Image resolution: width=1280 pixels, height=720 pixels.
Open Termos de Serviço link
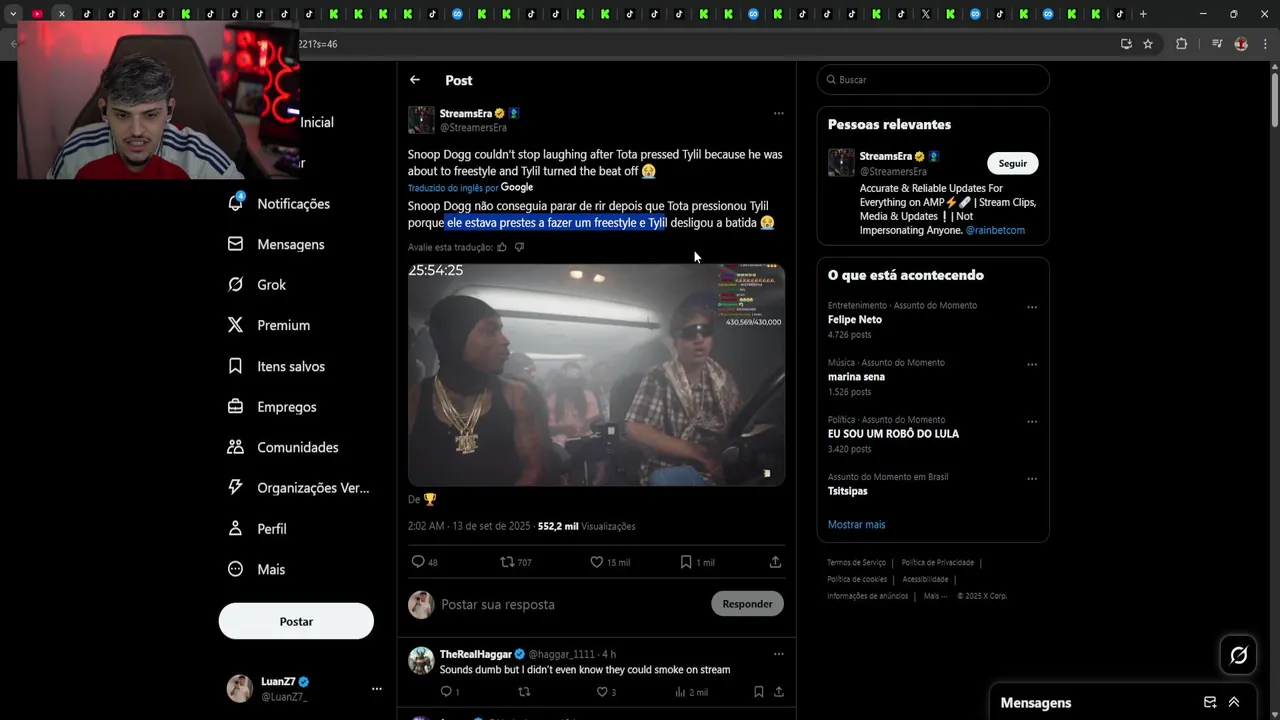click(x=856, y=563)
